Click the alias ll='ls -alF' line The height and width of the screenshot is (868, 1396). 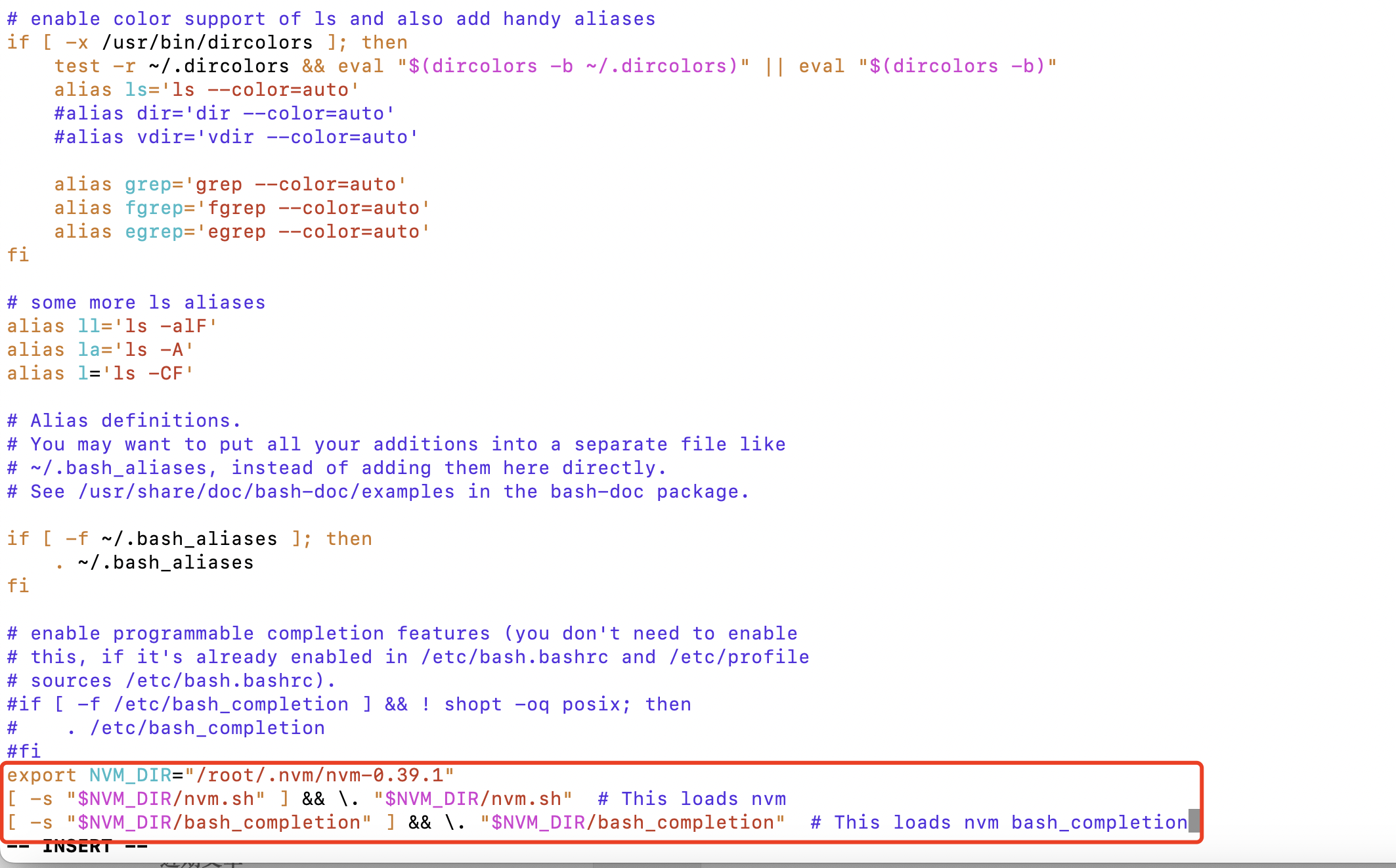(x=112, y=326)
